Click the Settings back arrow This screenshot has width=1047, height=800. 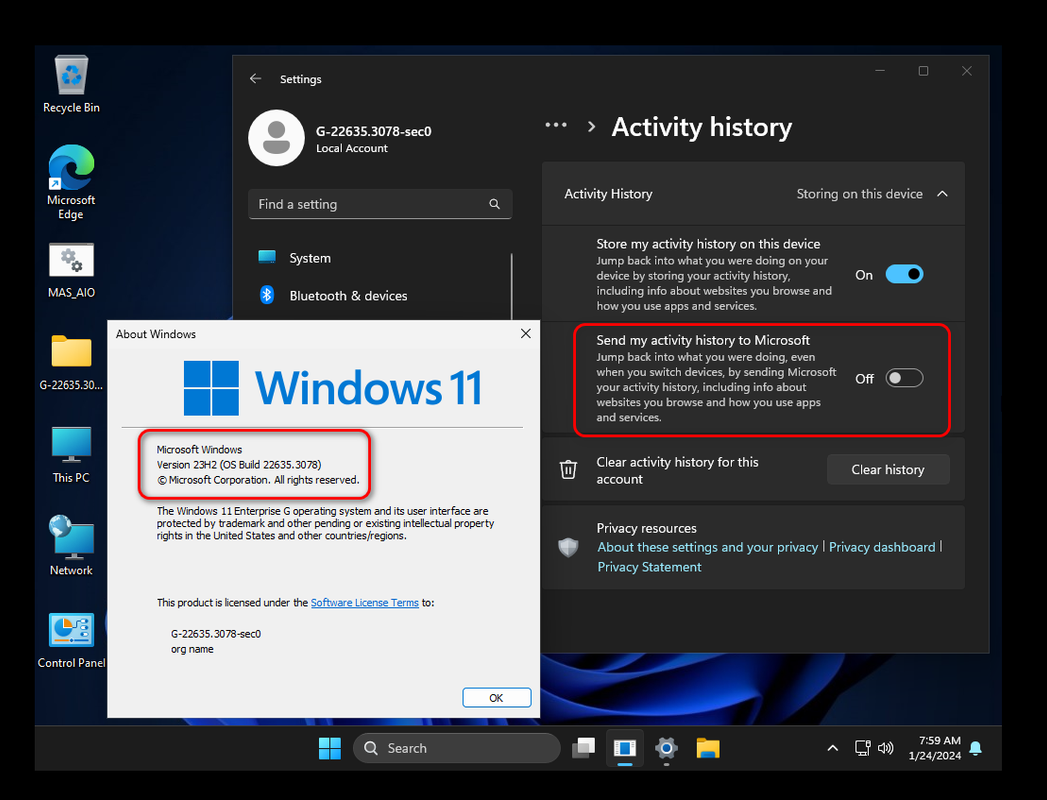(255, 79)
